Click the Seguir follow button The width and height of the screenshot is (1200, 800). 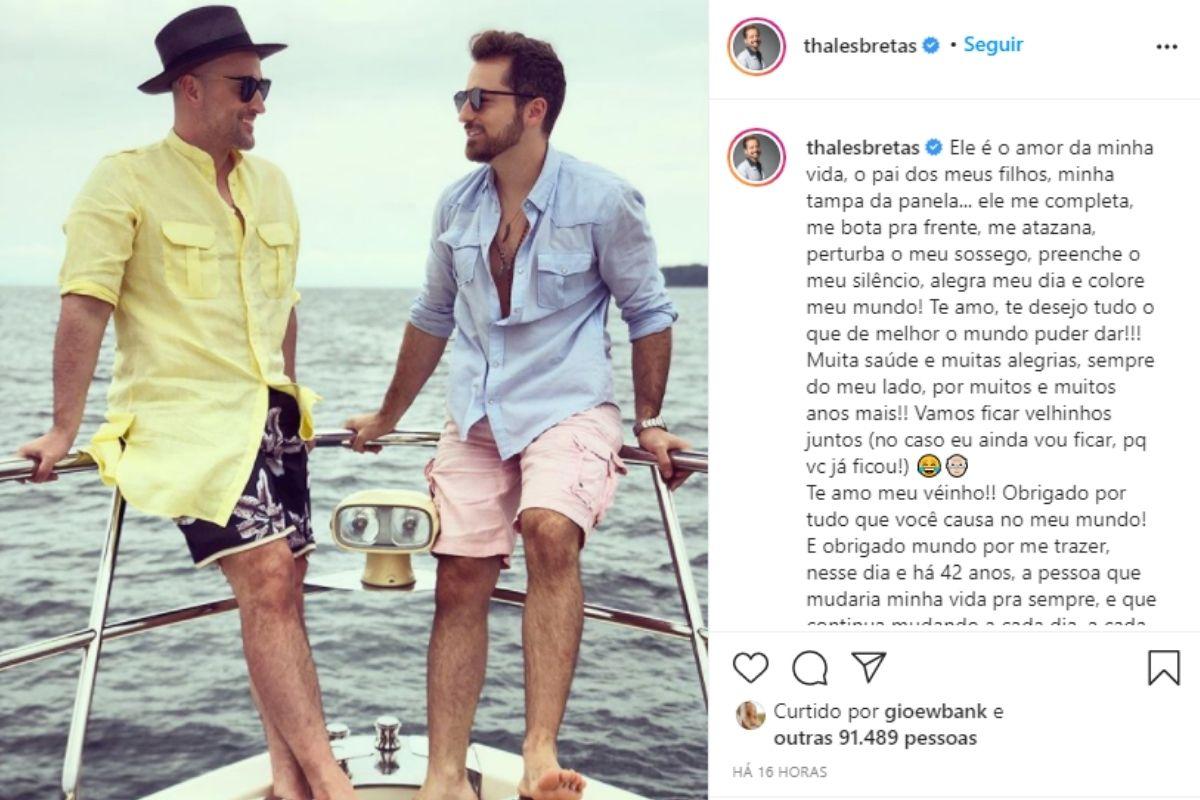click(x=993, y=45)
